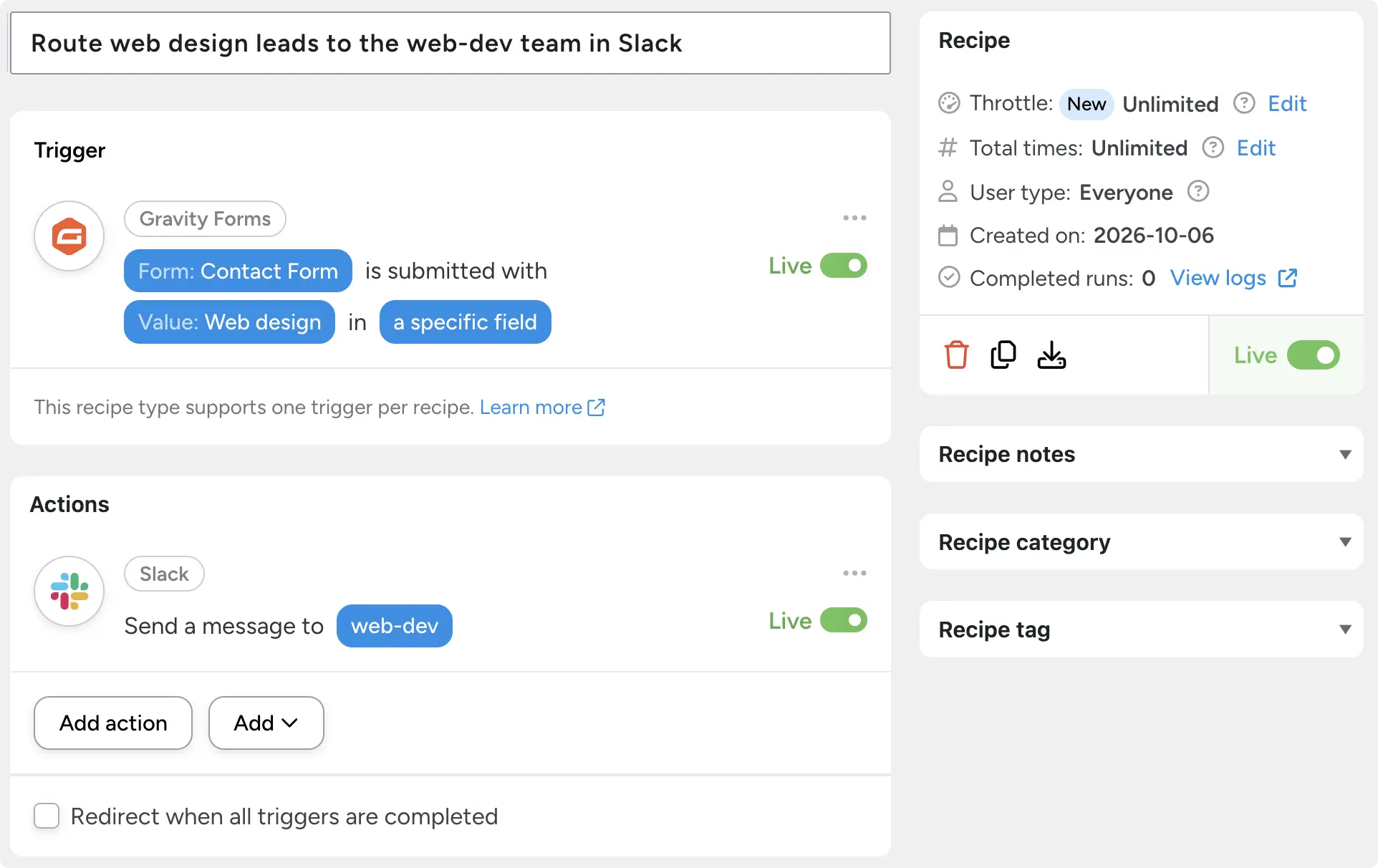Click the Gravity Forms trigger icon
The height and width of the screenshot is (868, 1378).
pyautogui.click(x=69, y=236)
